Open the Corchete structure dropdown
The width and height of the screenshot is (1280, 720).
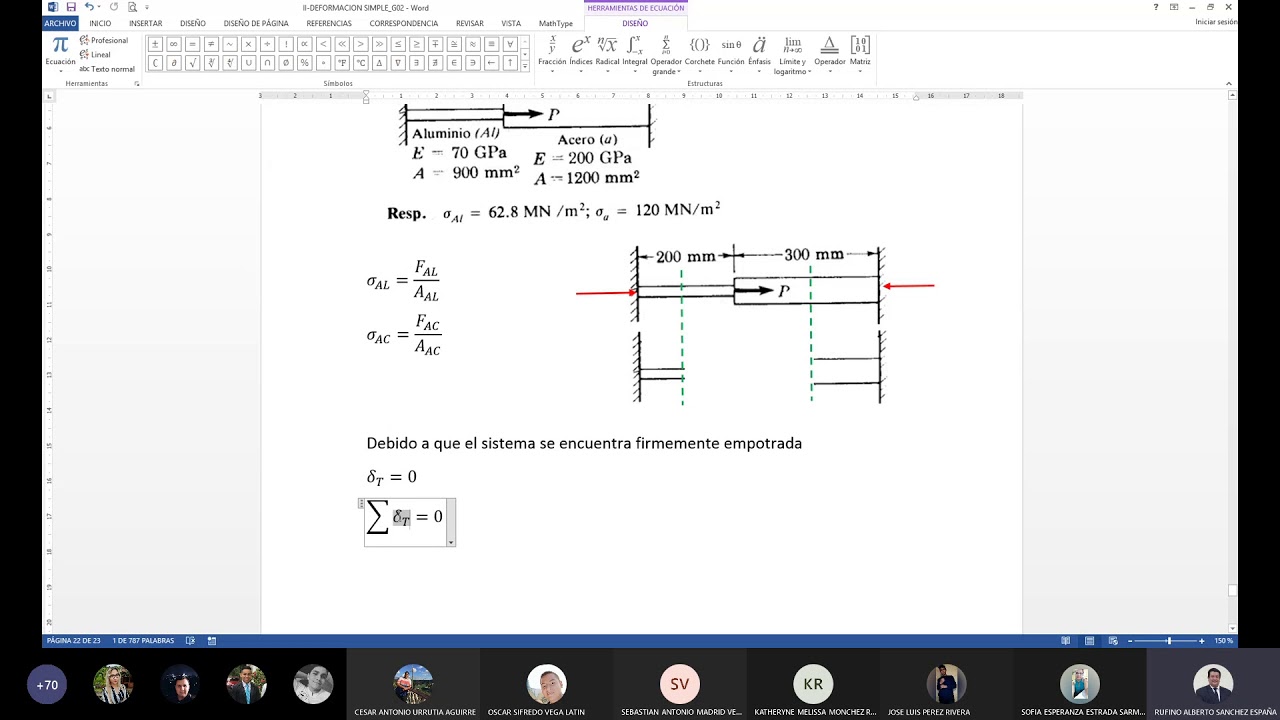pos(700,52)
